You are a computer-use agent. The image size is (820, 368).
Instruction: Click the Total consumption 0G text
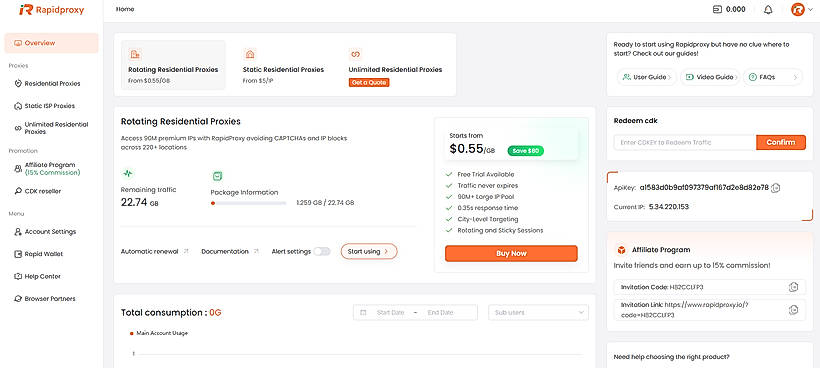click(172, 313)
